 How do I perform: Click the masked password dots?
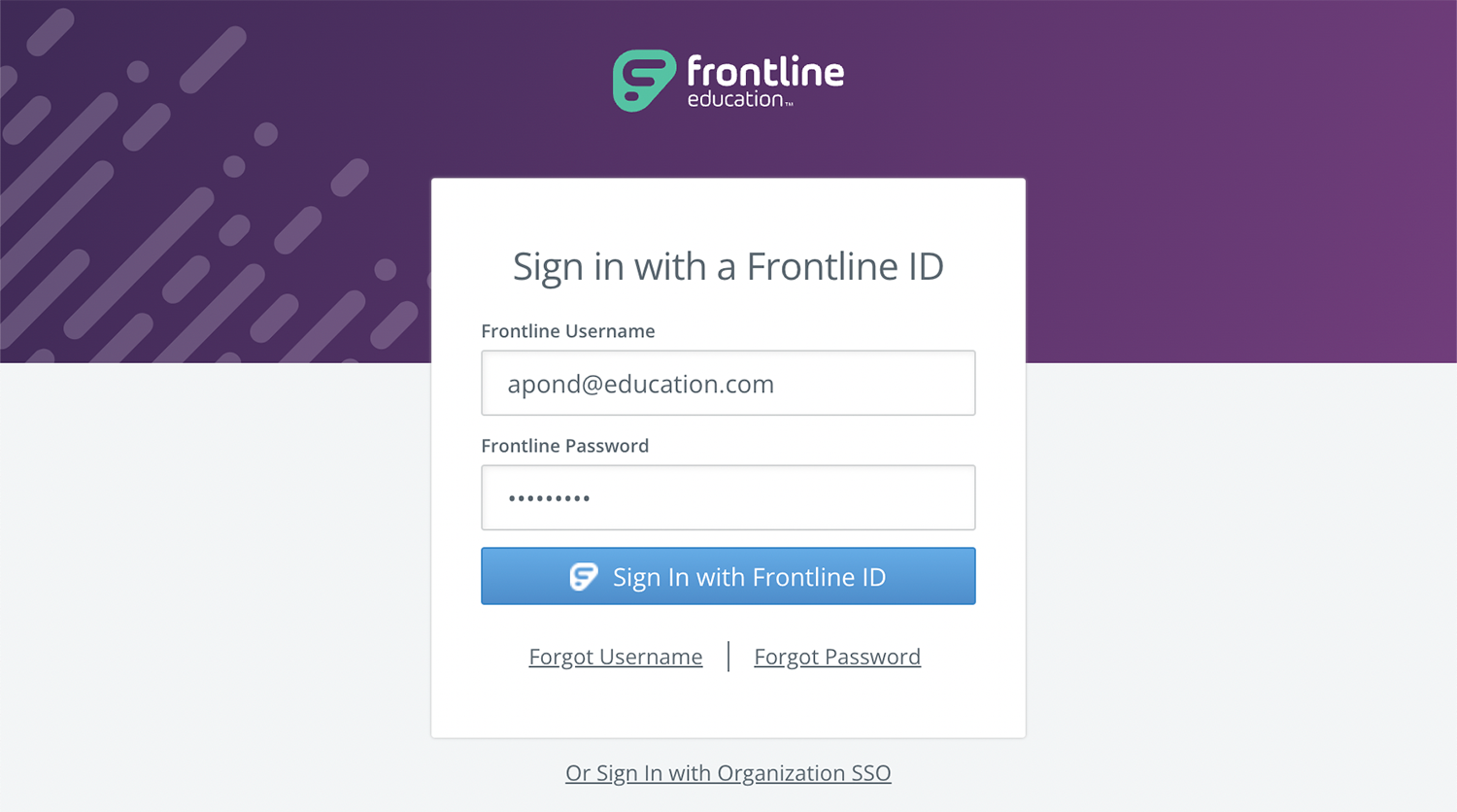coord(549,498)
